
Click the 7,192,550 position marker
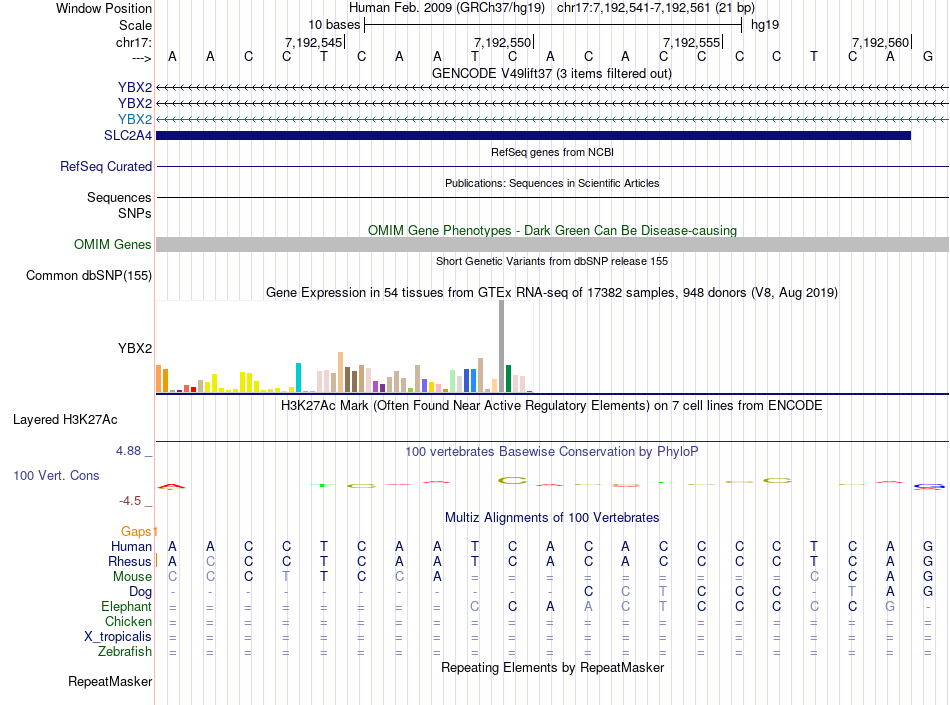pos(503,42)
